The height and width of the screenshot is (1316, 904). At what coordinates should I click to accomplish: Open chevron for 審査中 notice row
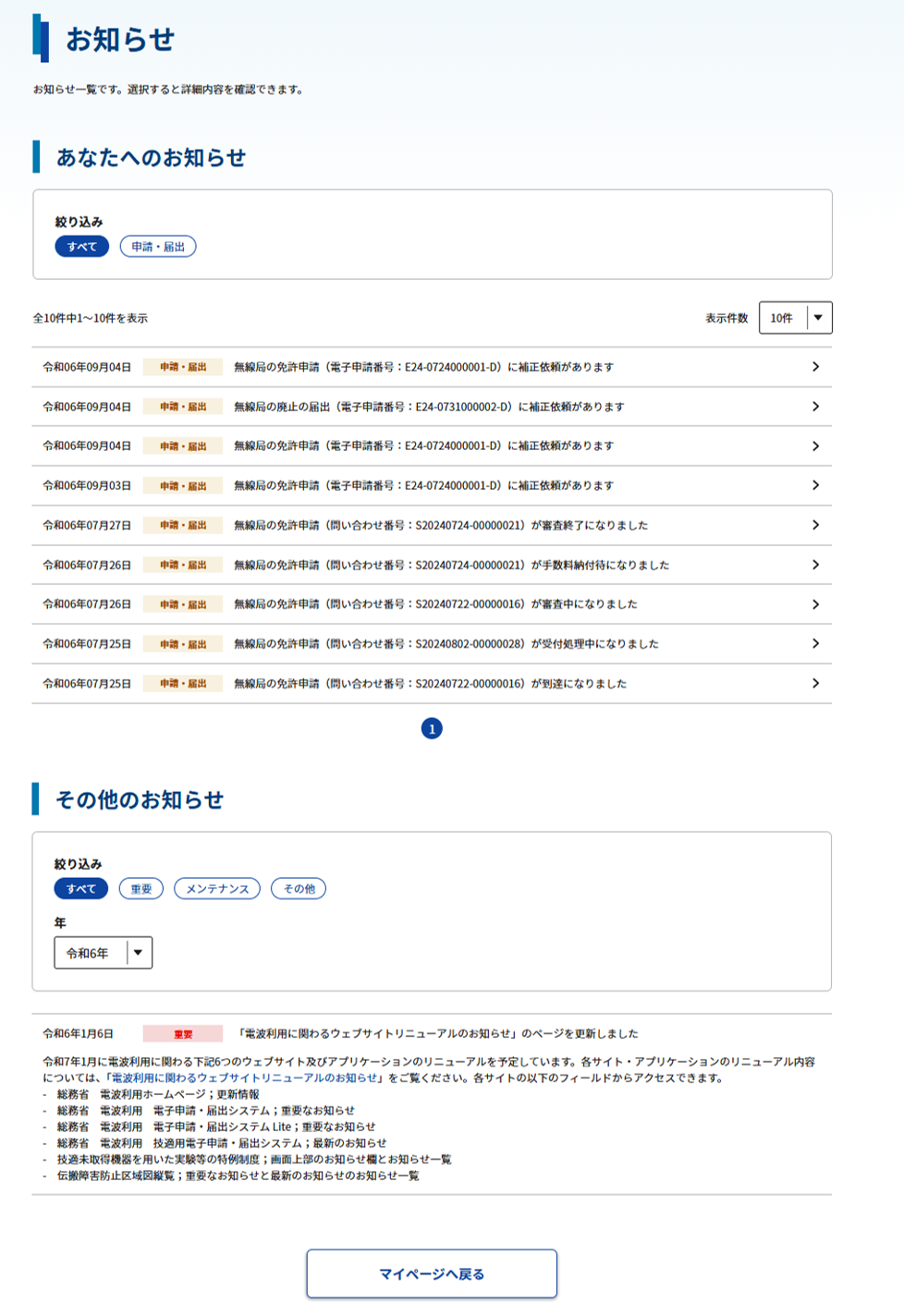(815, 604)
